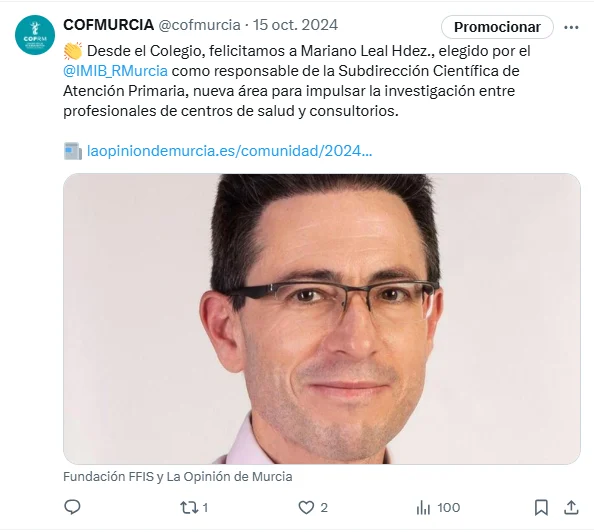Click the @cofmurcia handle
Screen dimensions: 594x532
coord(199,25)
